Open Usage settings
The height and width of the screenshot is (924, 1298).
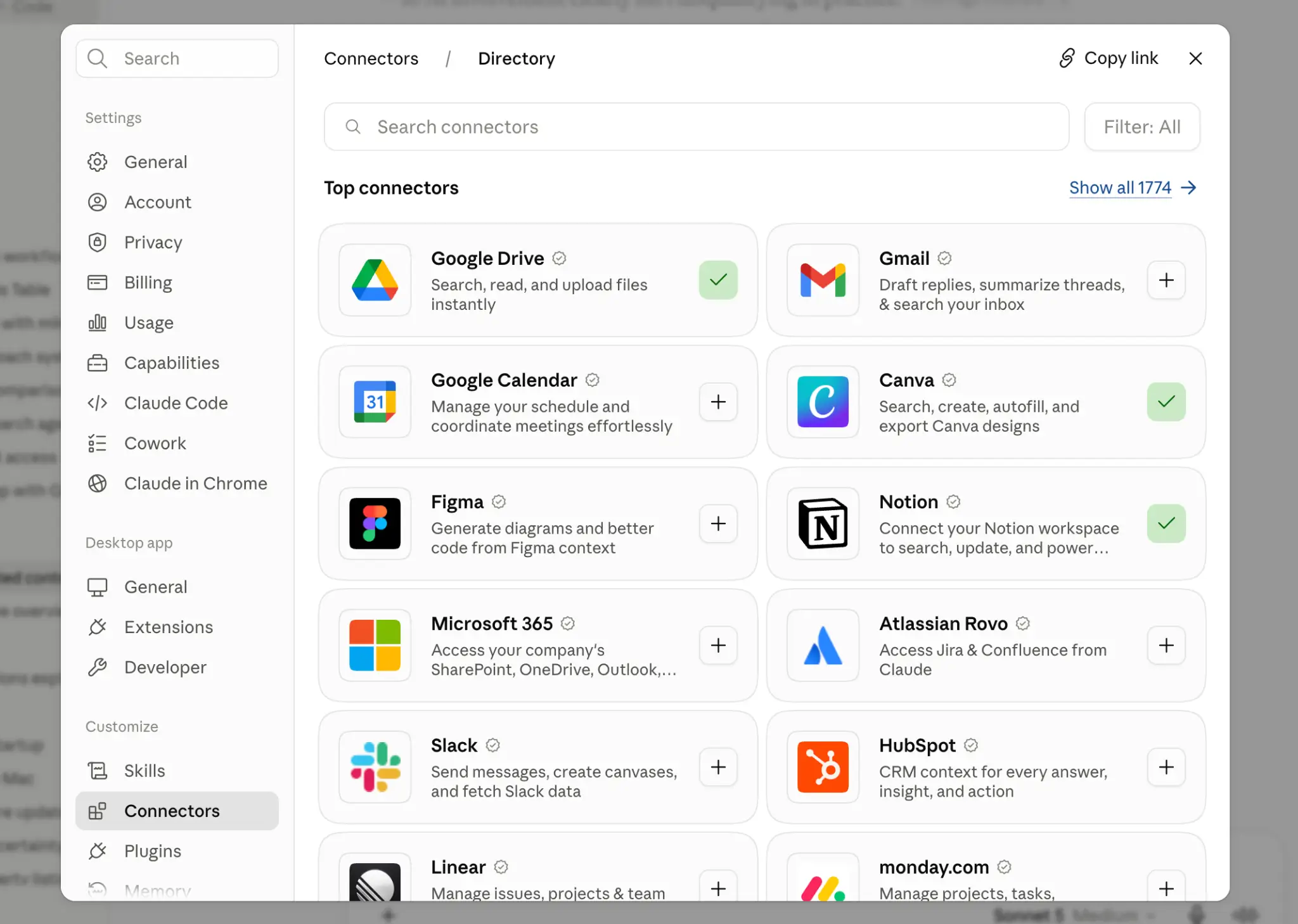[x=177, y=323]
